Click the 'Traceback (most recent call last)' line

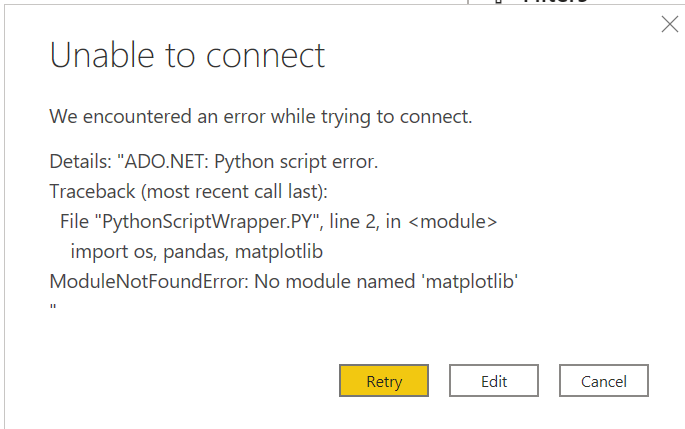click(x=188, y=192)
